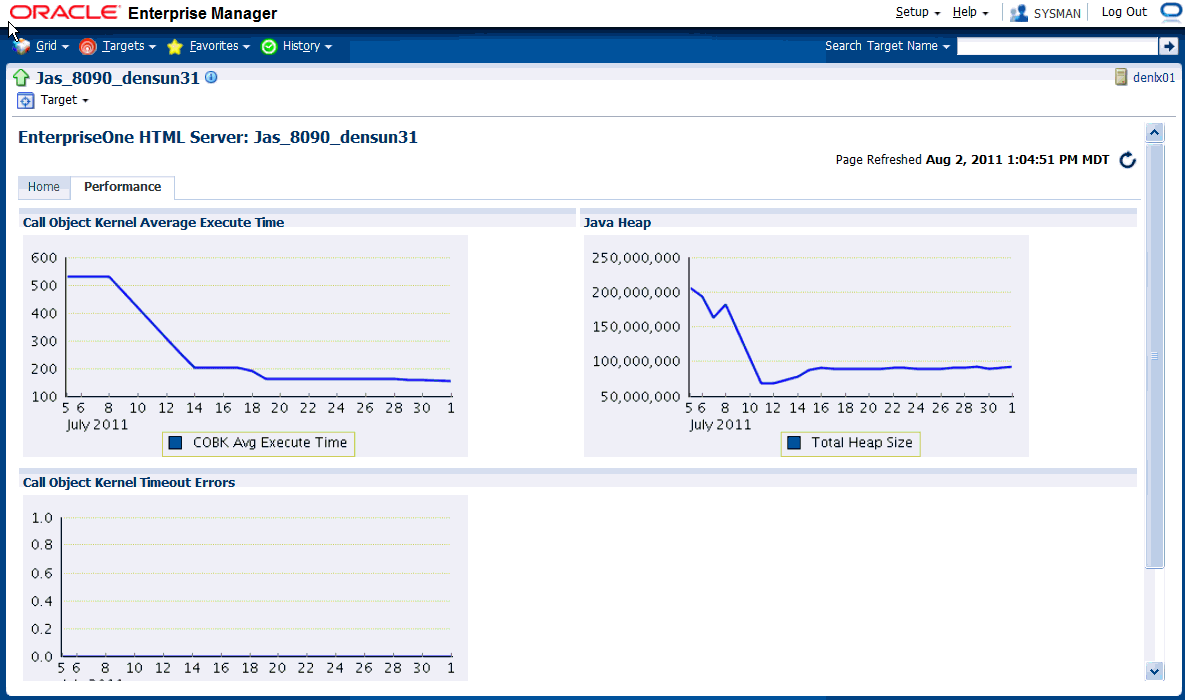Click the Call Object Kernel Timeout Errors heading
The image size is (1185, 700).
(128, 482)
